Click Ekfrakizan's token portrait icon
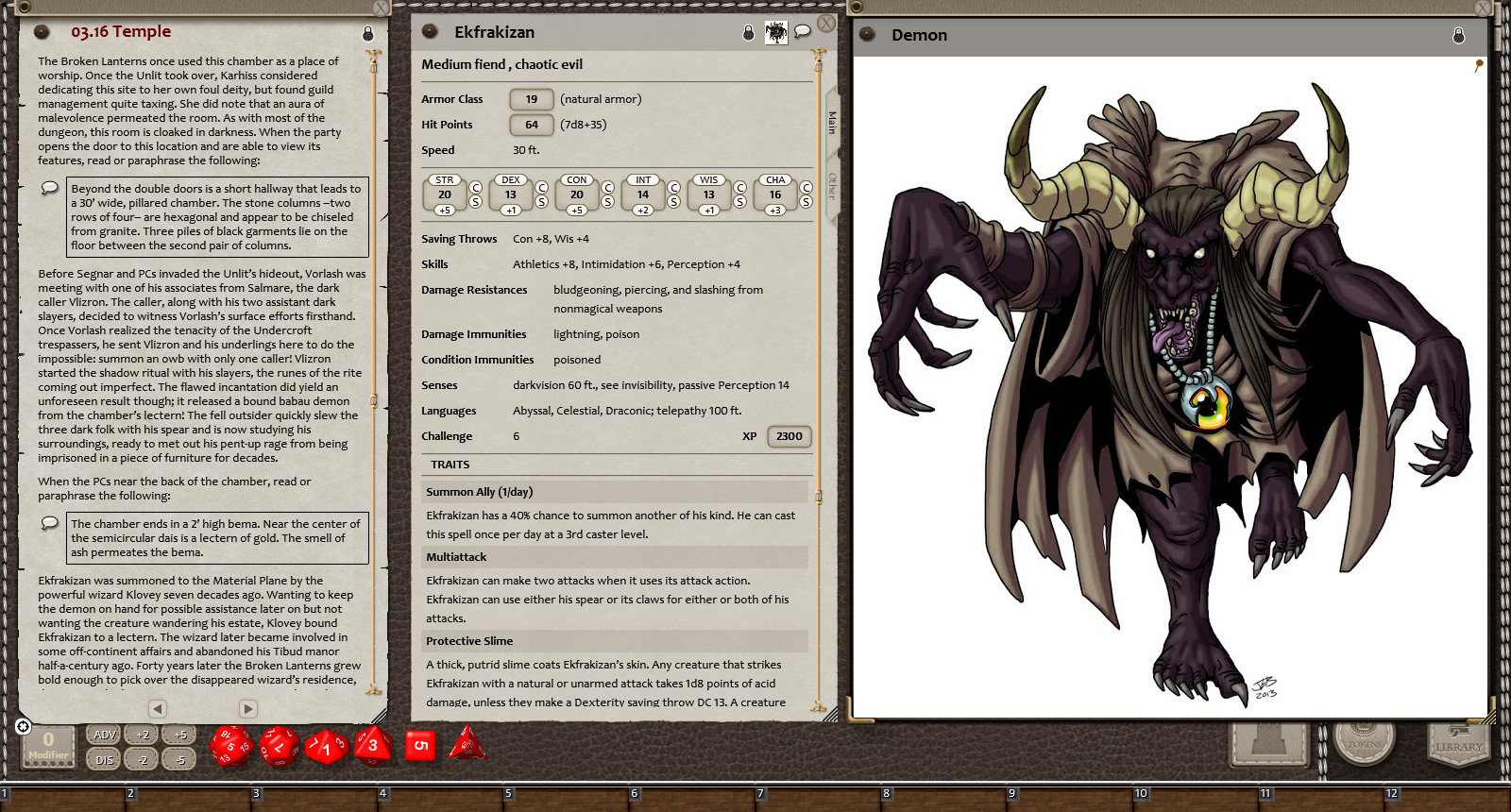Image resolution: width=1511 pixels, height=812 pixels. 775,33
